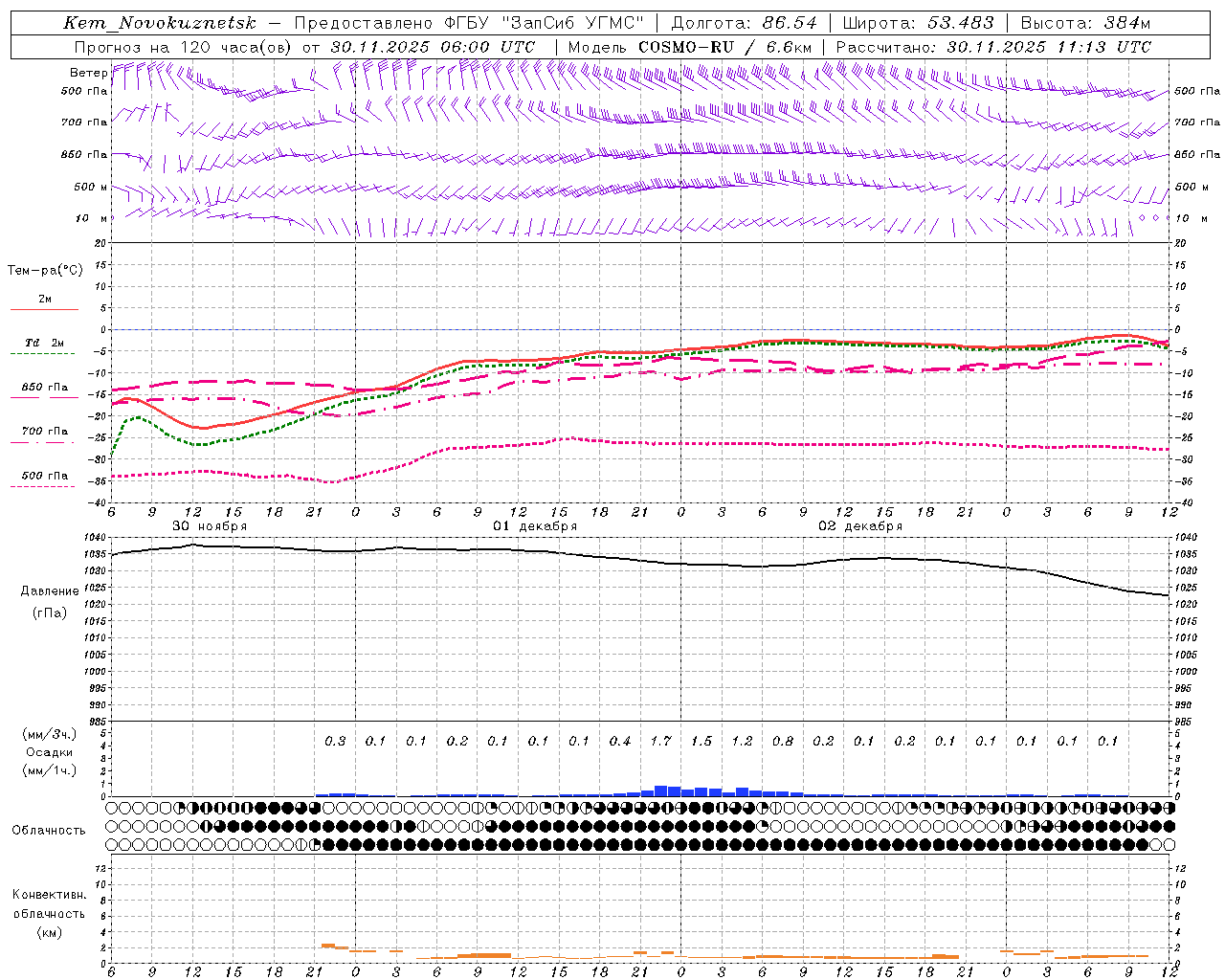Click the Kem_Novokuznetsk station title
1225x980 pixels.
coord(160,23)
